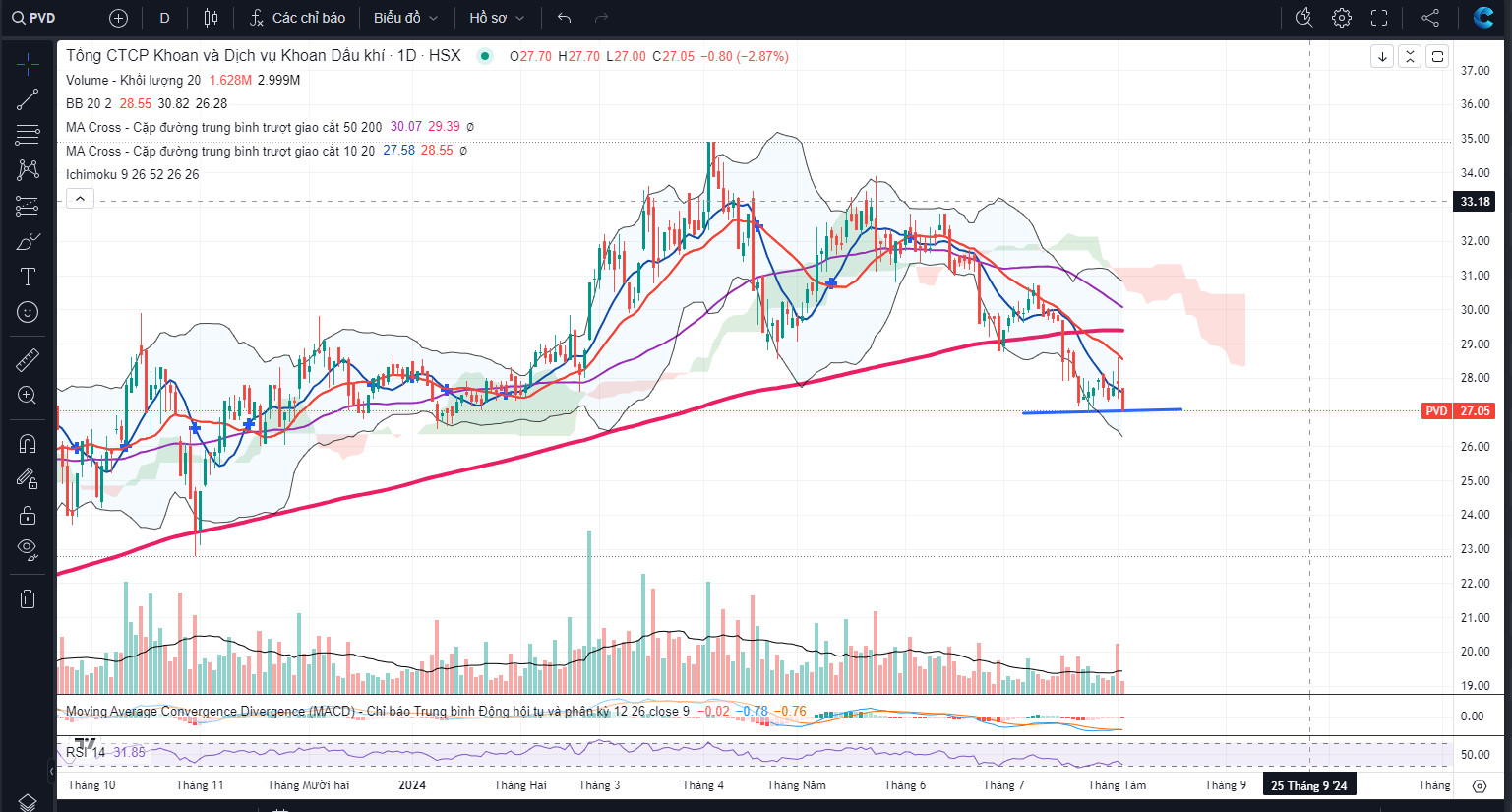Open PVD symbol search
Screen dimensions: 1512x812
34,18
